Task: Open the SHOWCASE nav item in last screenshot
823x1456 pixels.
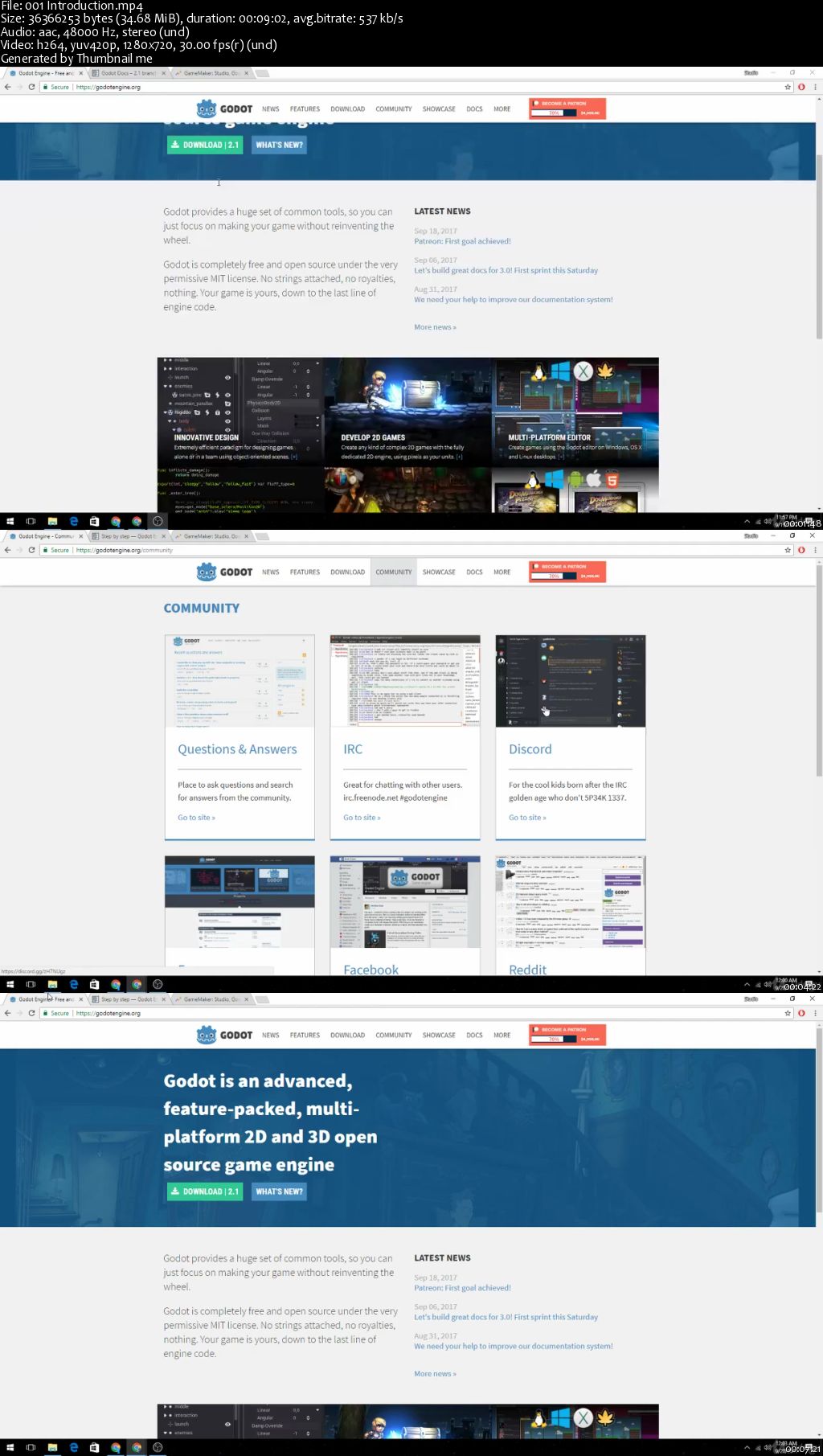Action: tap(439, 1035)
